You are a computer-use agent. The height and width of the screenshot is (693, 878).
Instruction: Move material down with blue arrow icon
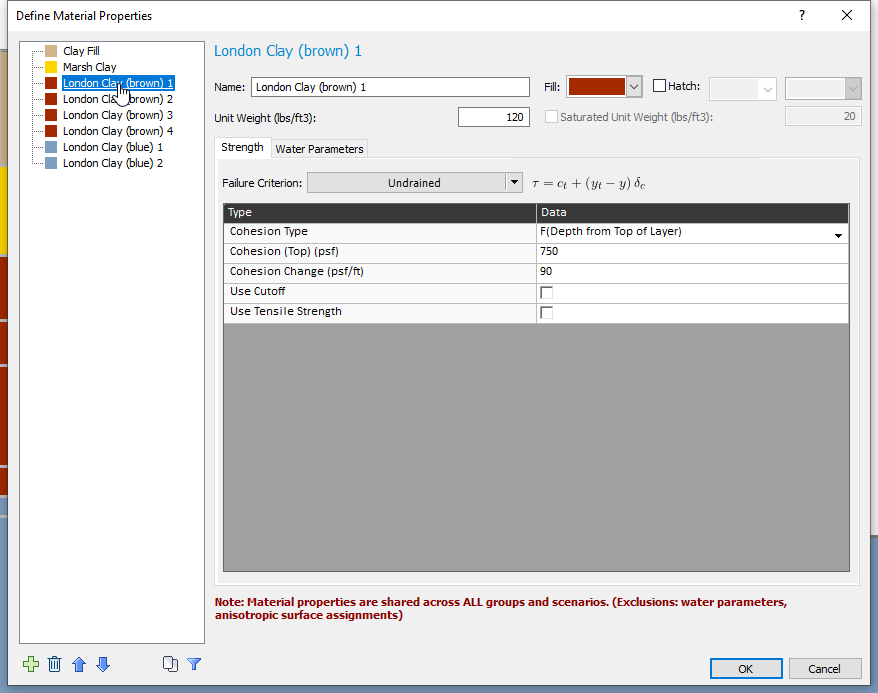[x=103, y=664]
